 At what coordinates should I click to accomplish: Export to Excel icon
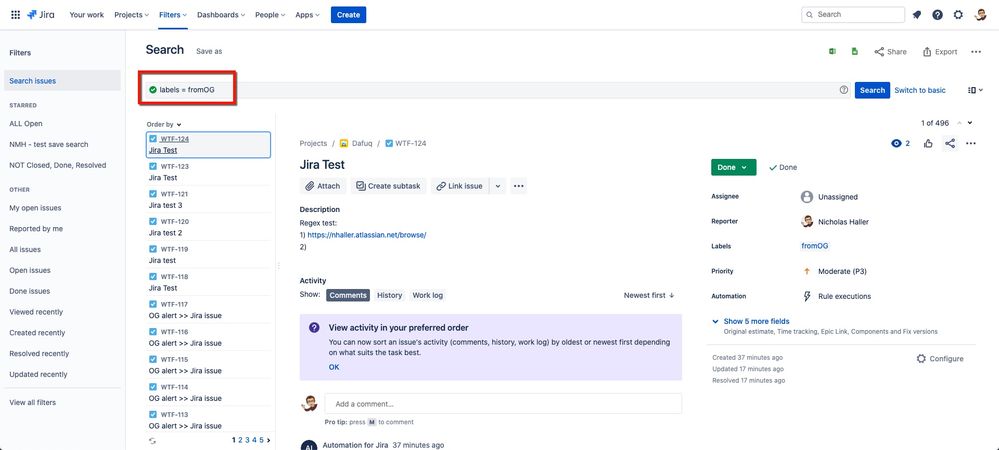click(x=832, y=52)
